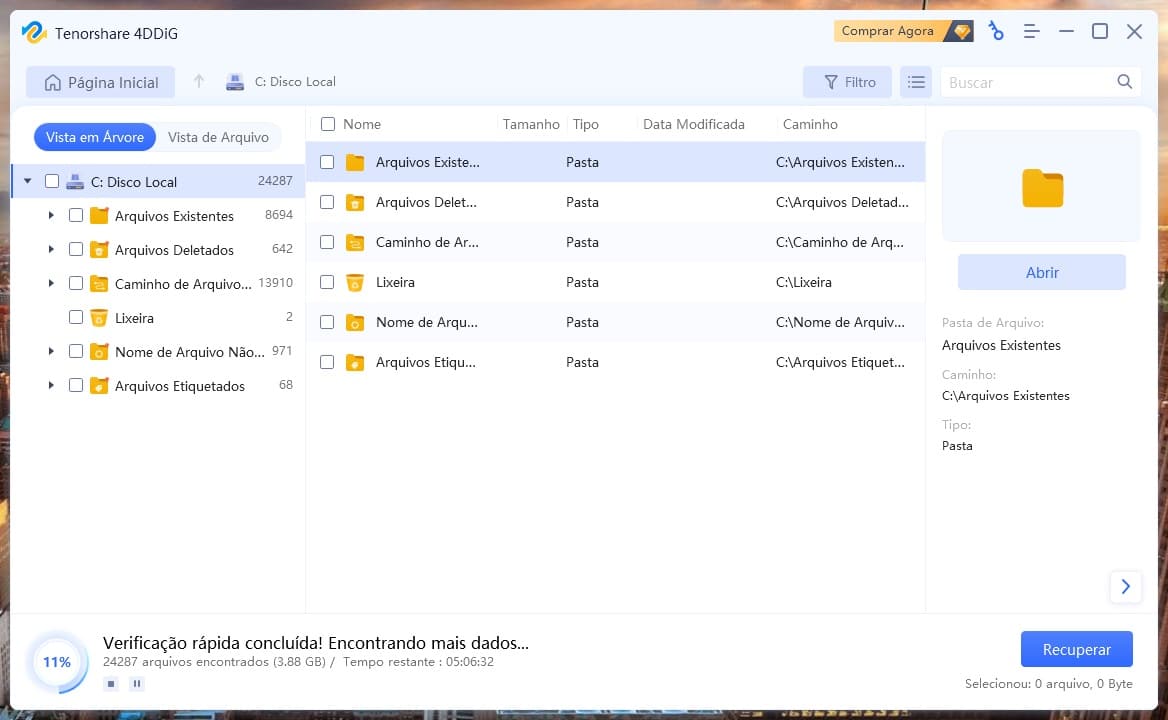Pause the scan with the pause icon

pyautogui.click(x=137, y=684)
